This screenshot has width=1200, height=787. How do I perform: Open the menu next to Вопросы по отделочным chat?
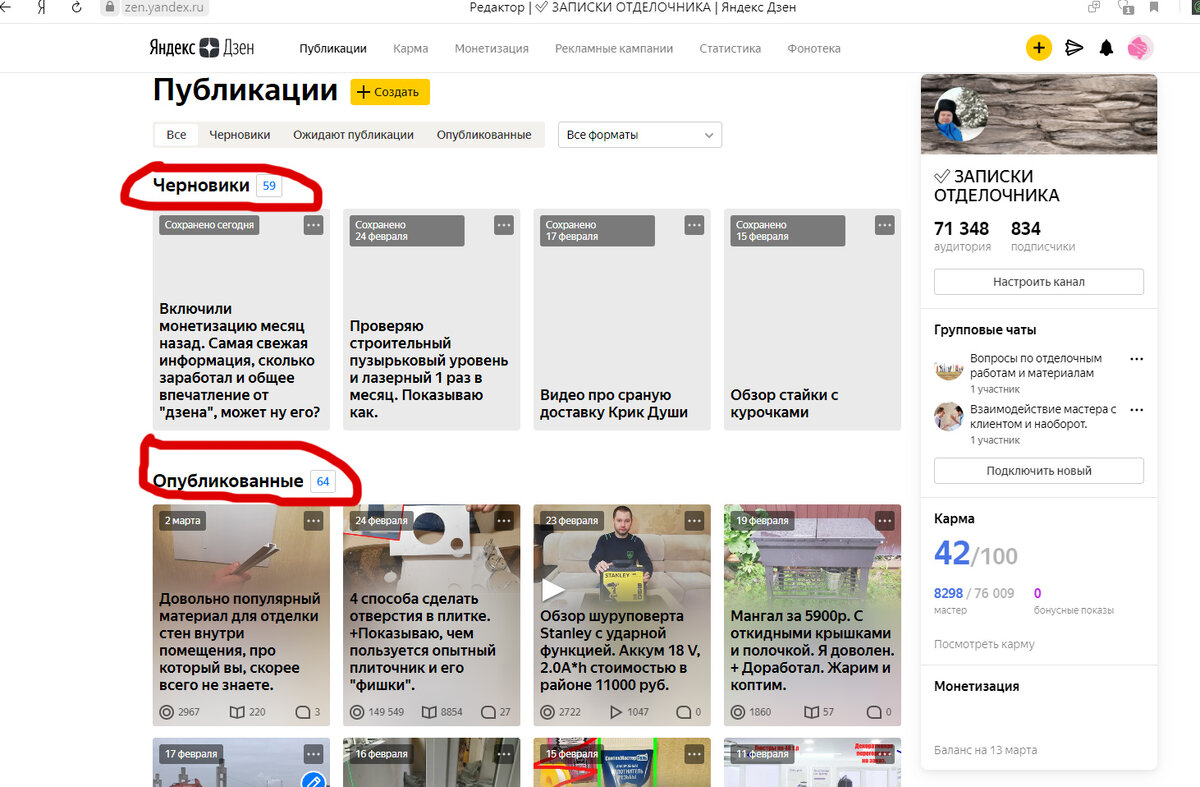(1136, 358)
